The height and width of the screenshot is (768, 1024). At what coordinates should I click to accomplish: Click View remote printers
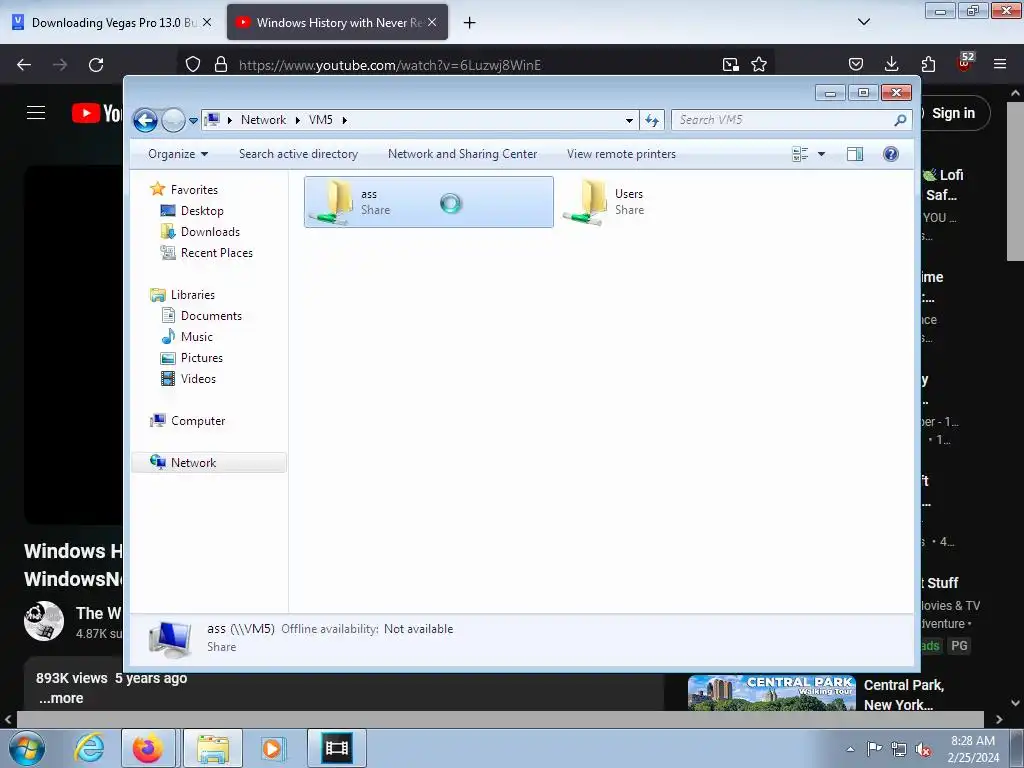point(621,154)
